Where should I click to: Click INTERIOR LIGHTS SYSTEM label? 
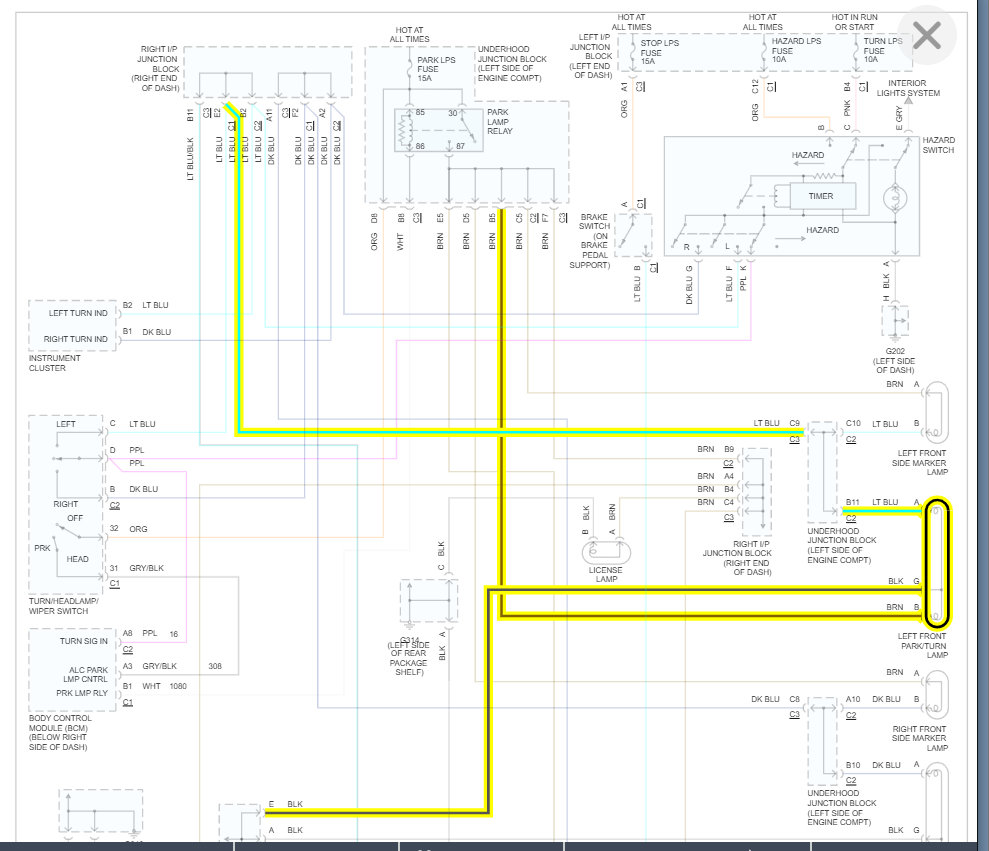click(x=908, y=88)
